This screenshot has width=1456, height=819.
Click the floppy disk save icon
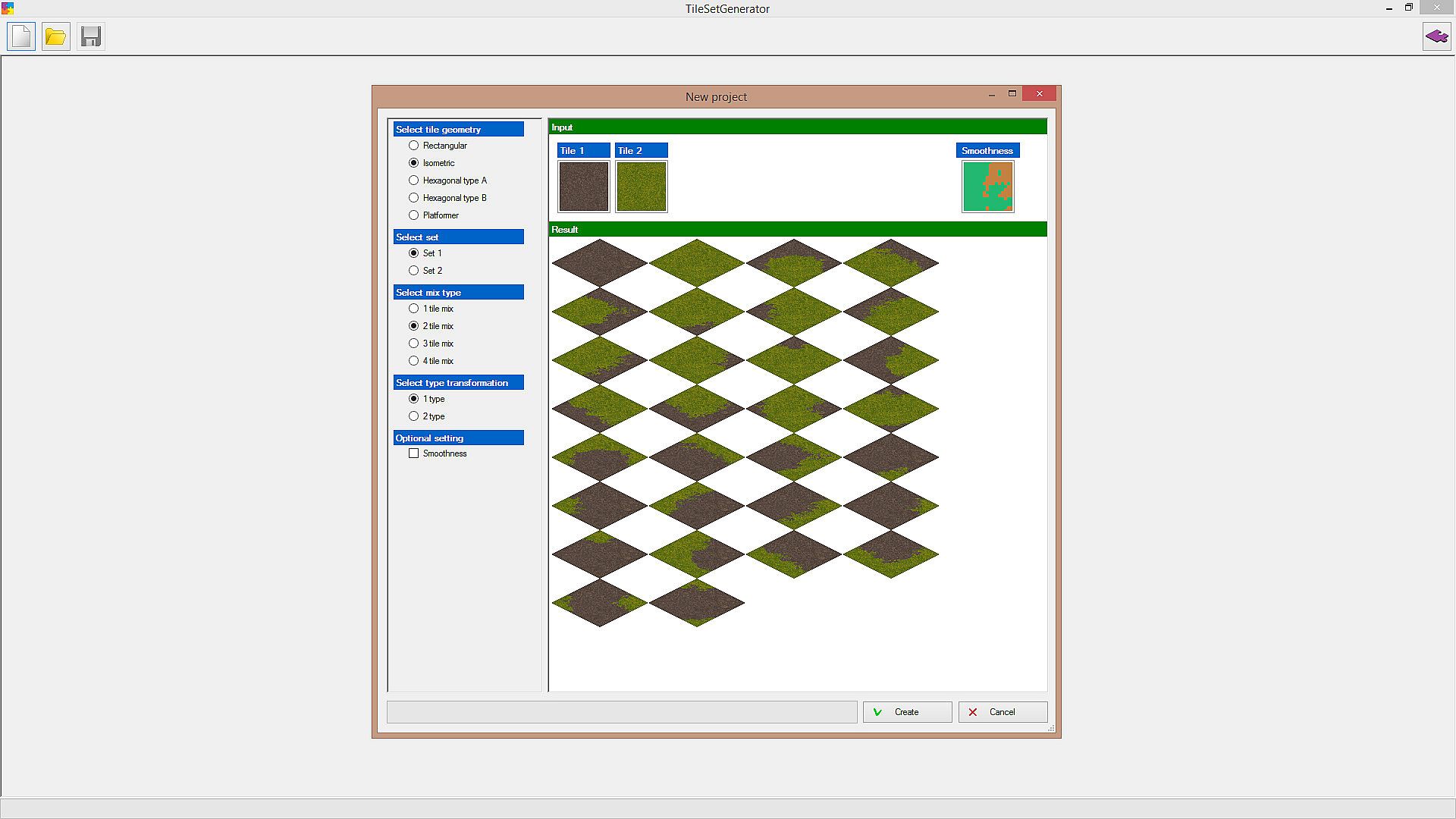click(91, 36)
